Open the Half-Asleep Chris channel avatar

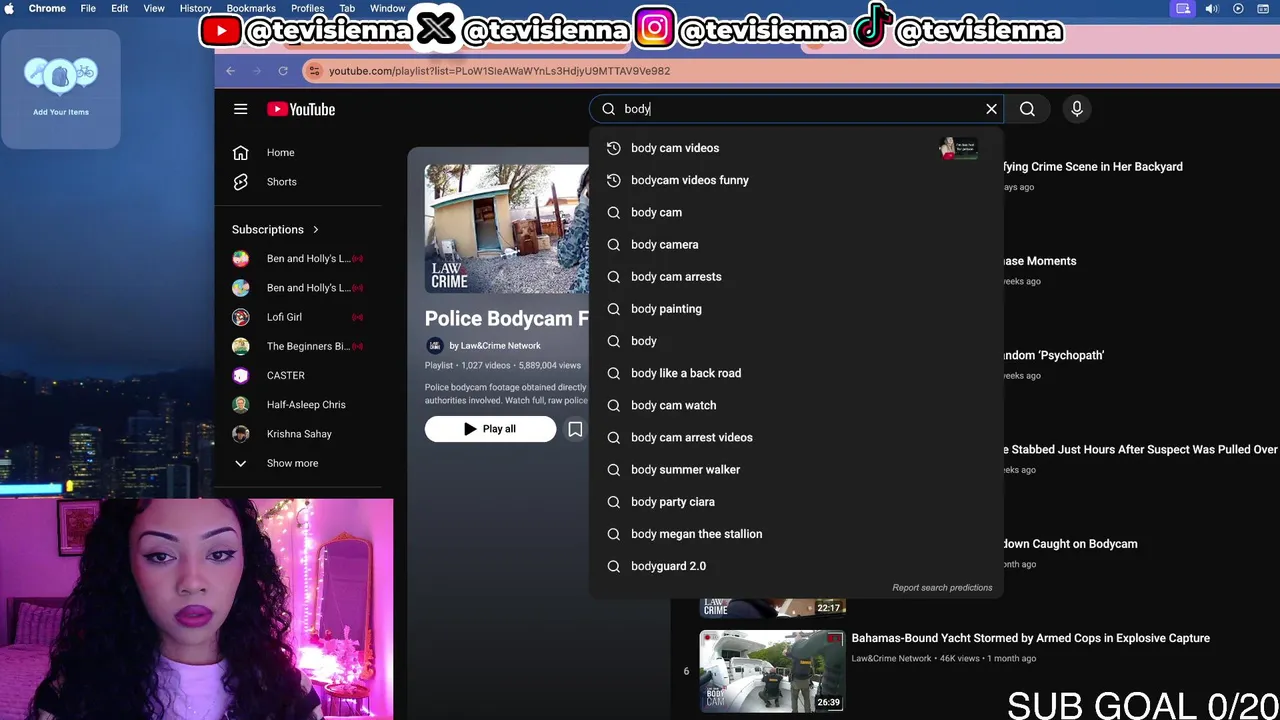pyautogui.click(x=240, y=405)
